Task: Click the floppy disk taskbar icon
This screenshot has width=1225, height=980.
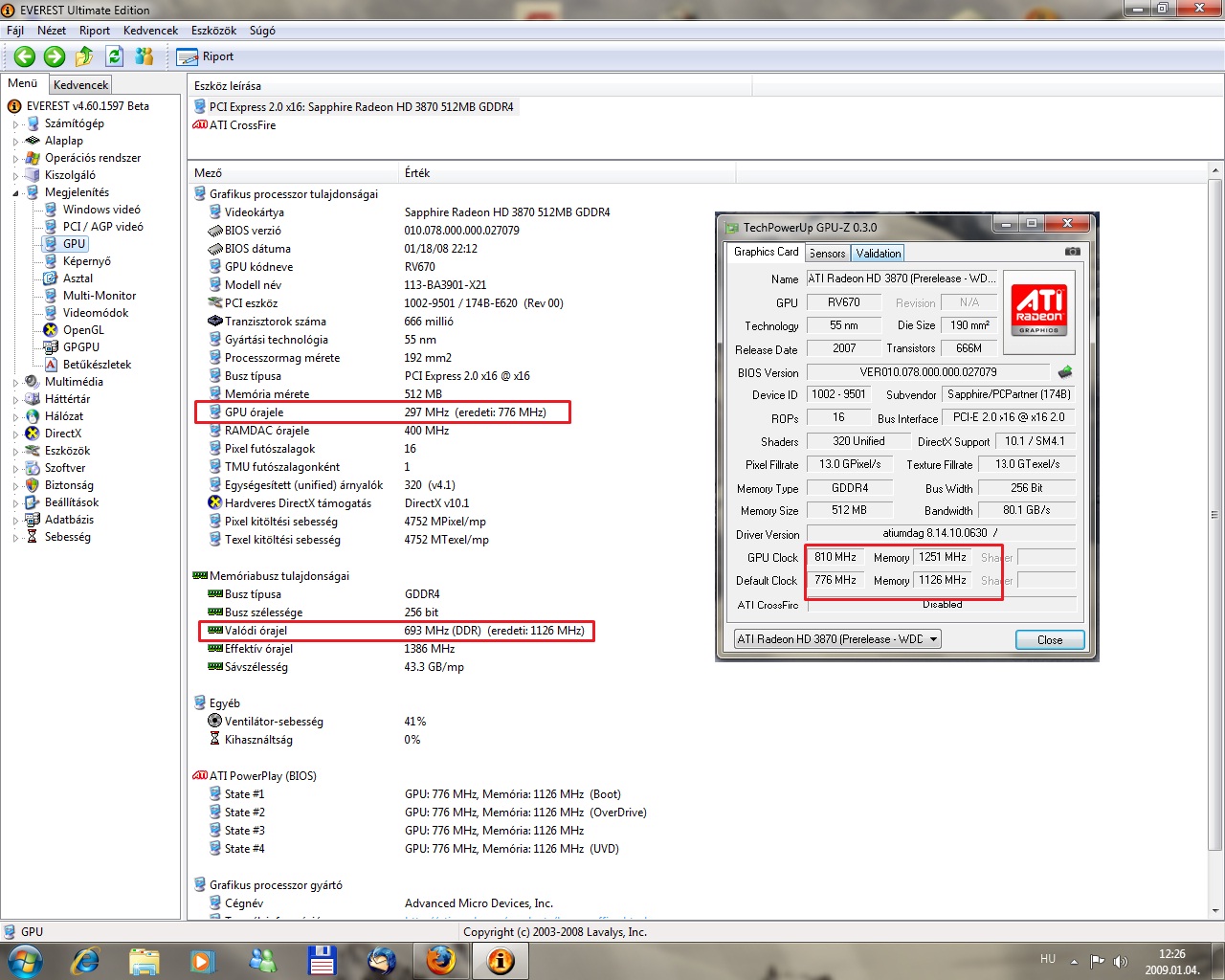Action: pos(322,960)
